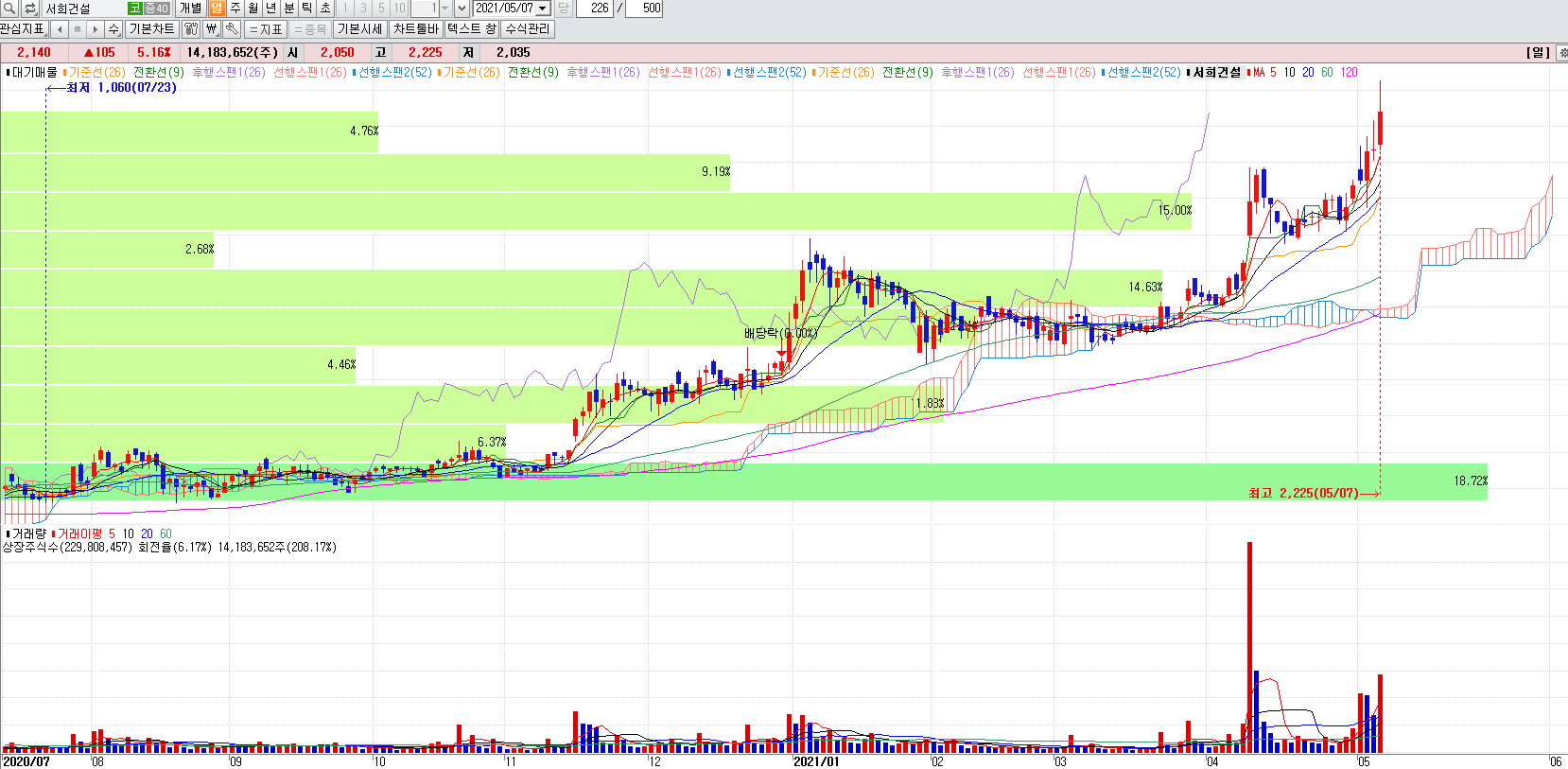Click the =지표 indicator button

click(266, 29)
